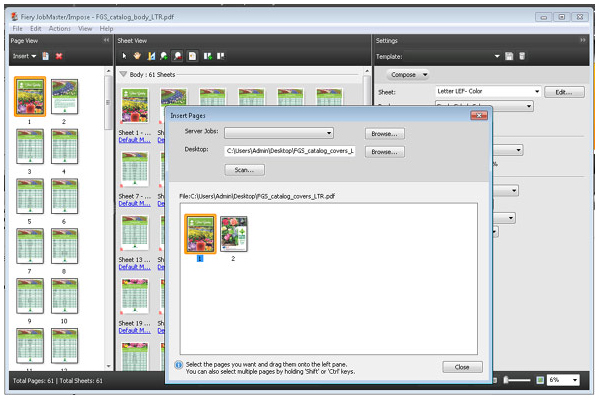This screenshot has height=400, width=600.
Task: Select the hand pan tool
Action: pyautogui.click(x=137, y=56)
